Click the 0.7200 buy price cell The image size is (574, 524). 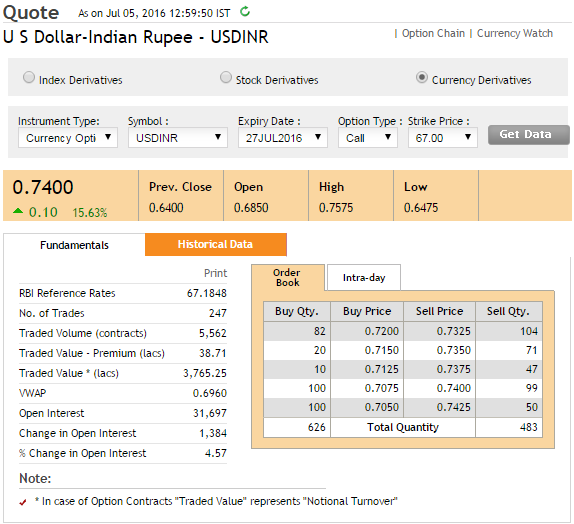pos(367,331)
